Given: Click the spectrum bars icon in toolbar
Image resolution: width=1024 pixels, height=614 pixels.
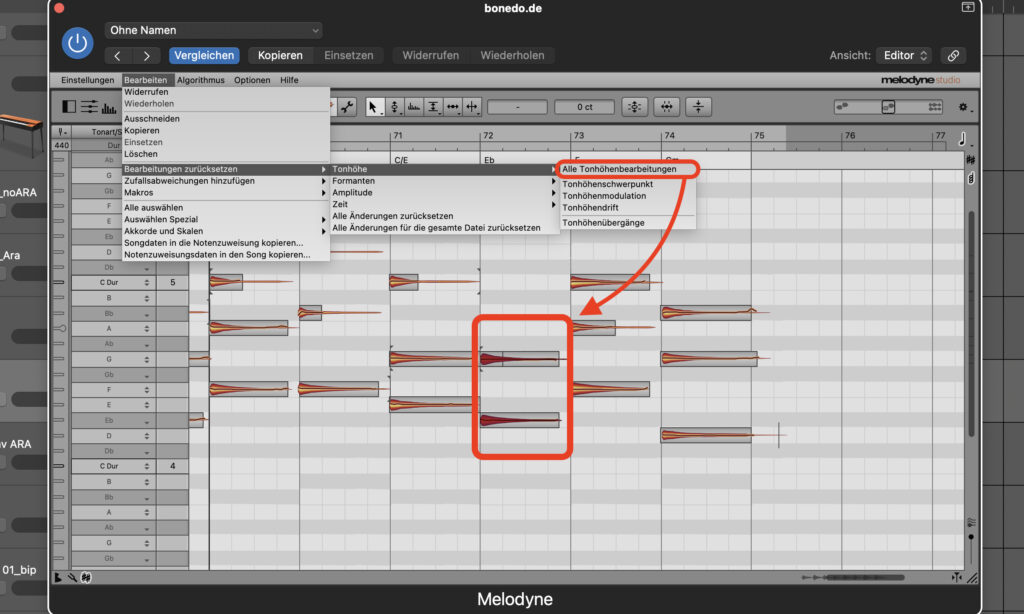Looking at the screenshot, I should pyautogui.click(x=109, y=107).
